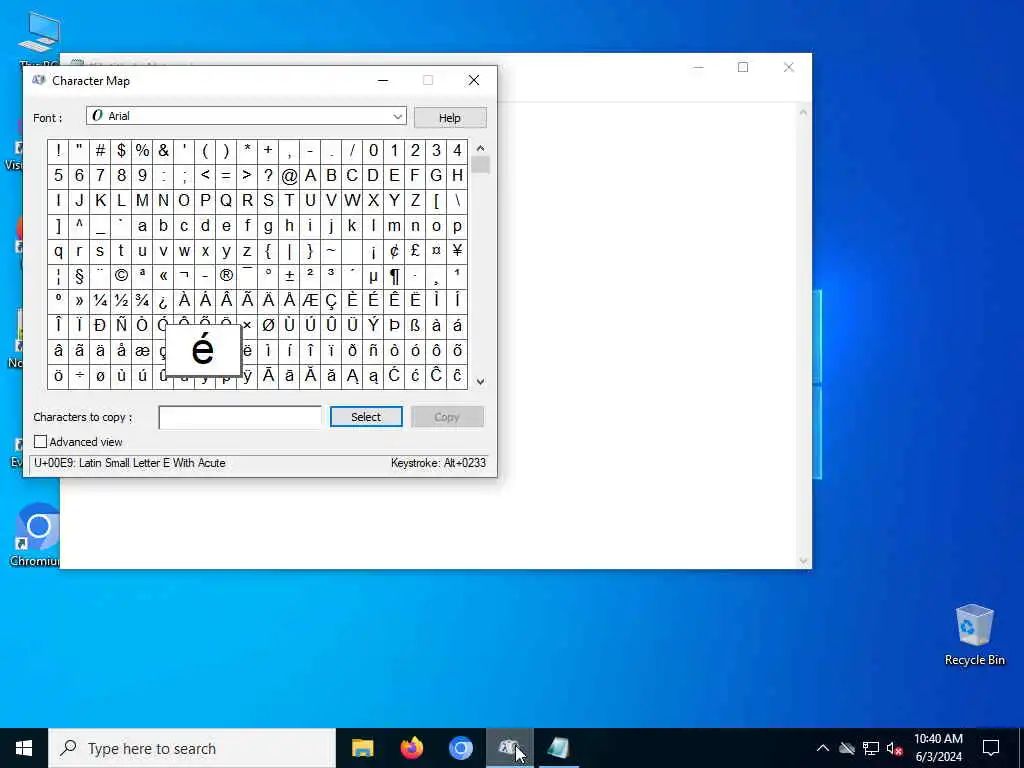Select the ÷ division sign character

pyautogui.click(x=79, y=376)
